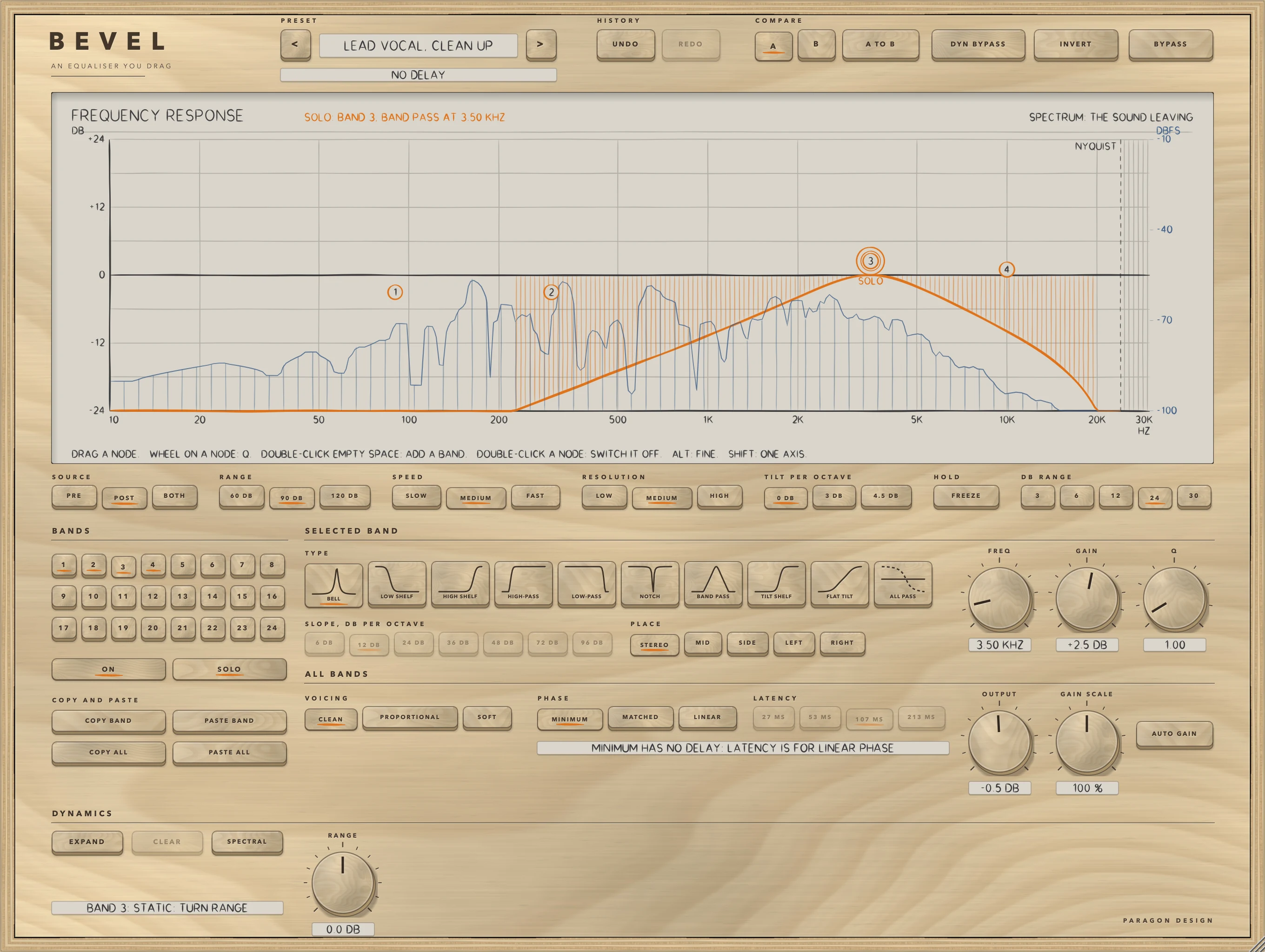This screenshot has height=952, width=1265.
Task: Select the Low Shelf filter type
Action: (x=397, y=583)
